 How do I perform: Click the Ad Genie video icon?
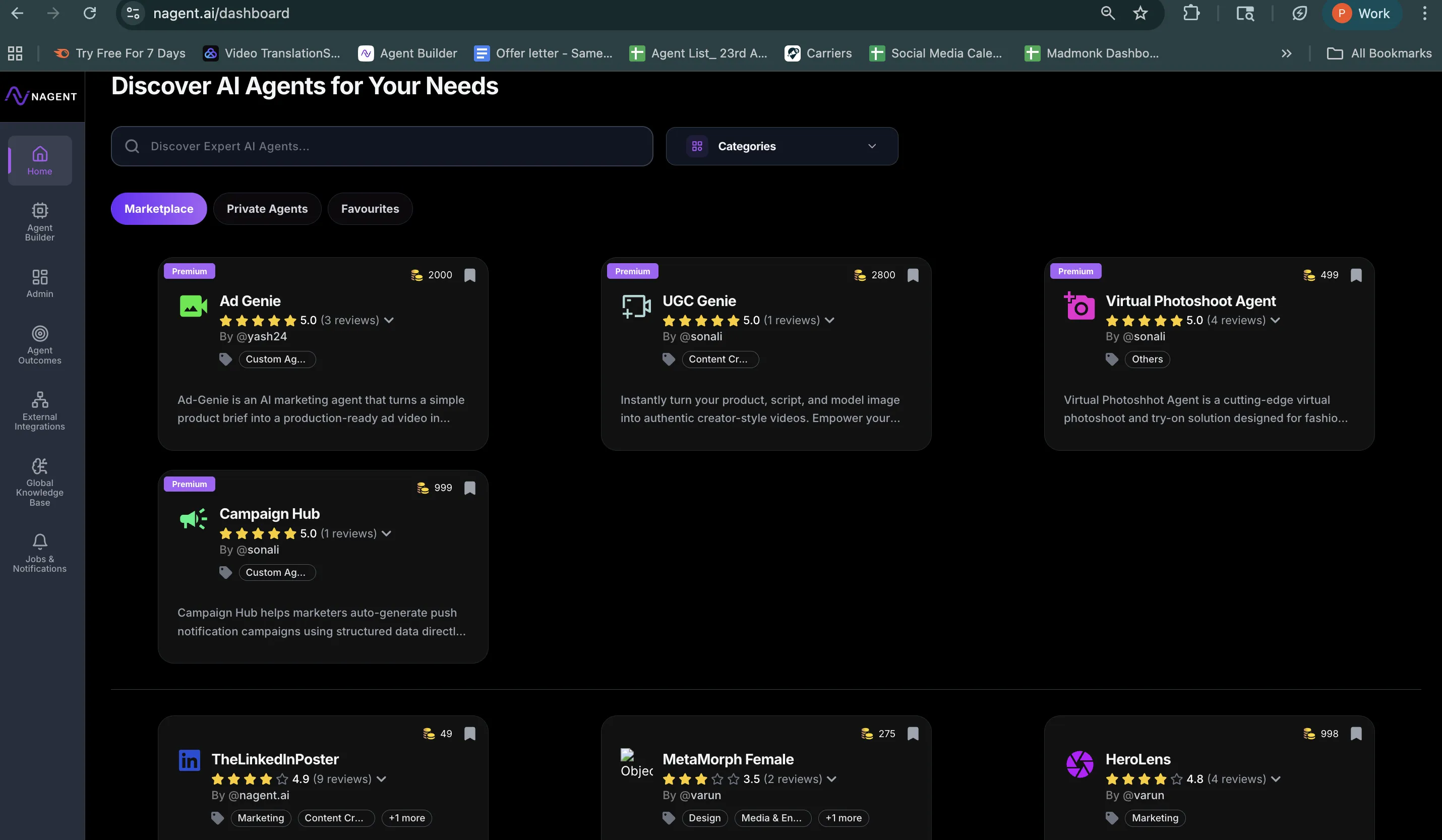[x=194, y=306]
